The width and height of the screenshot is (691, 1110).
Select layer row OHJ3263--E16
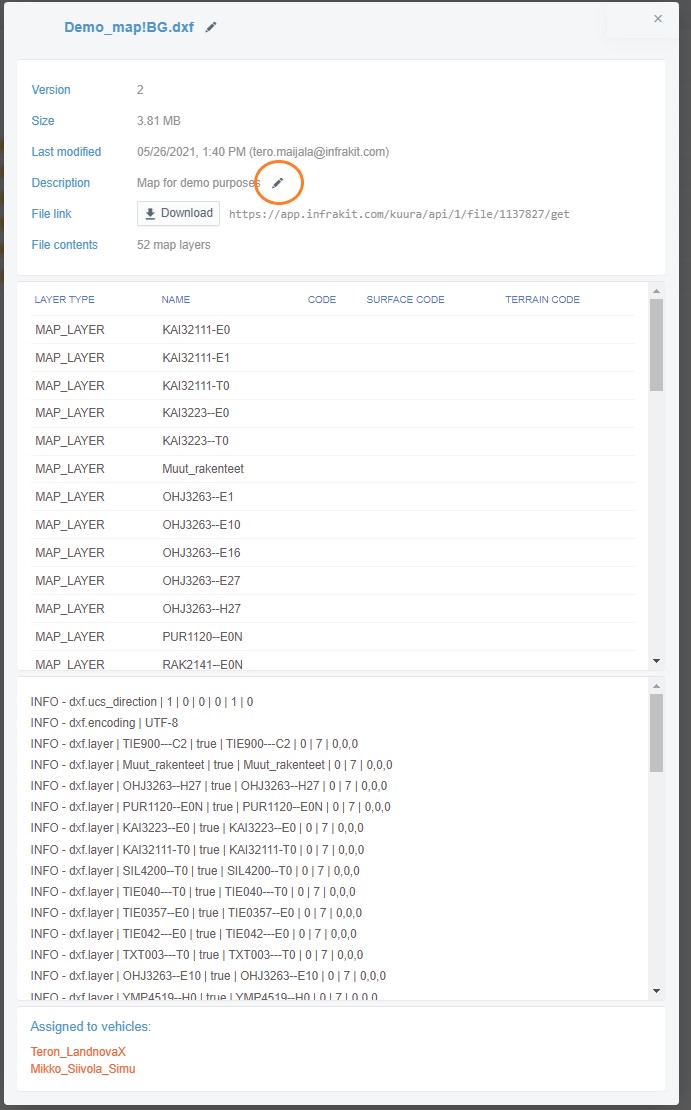point(333,552)
